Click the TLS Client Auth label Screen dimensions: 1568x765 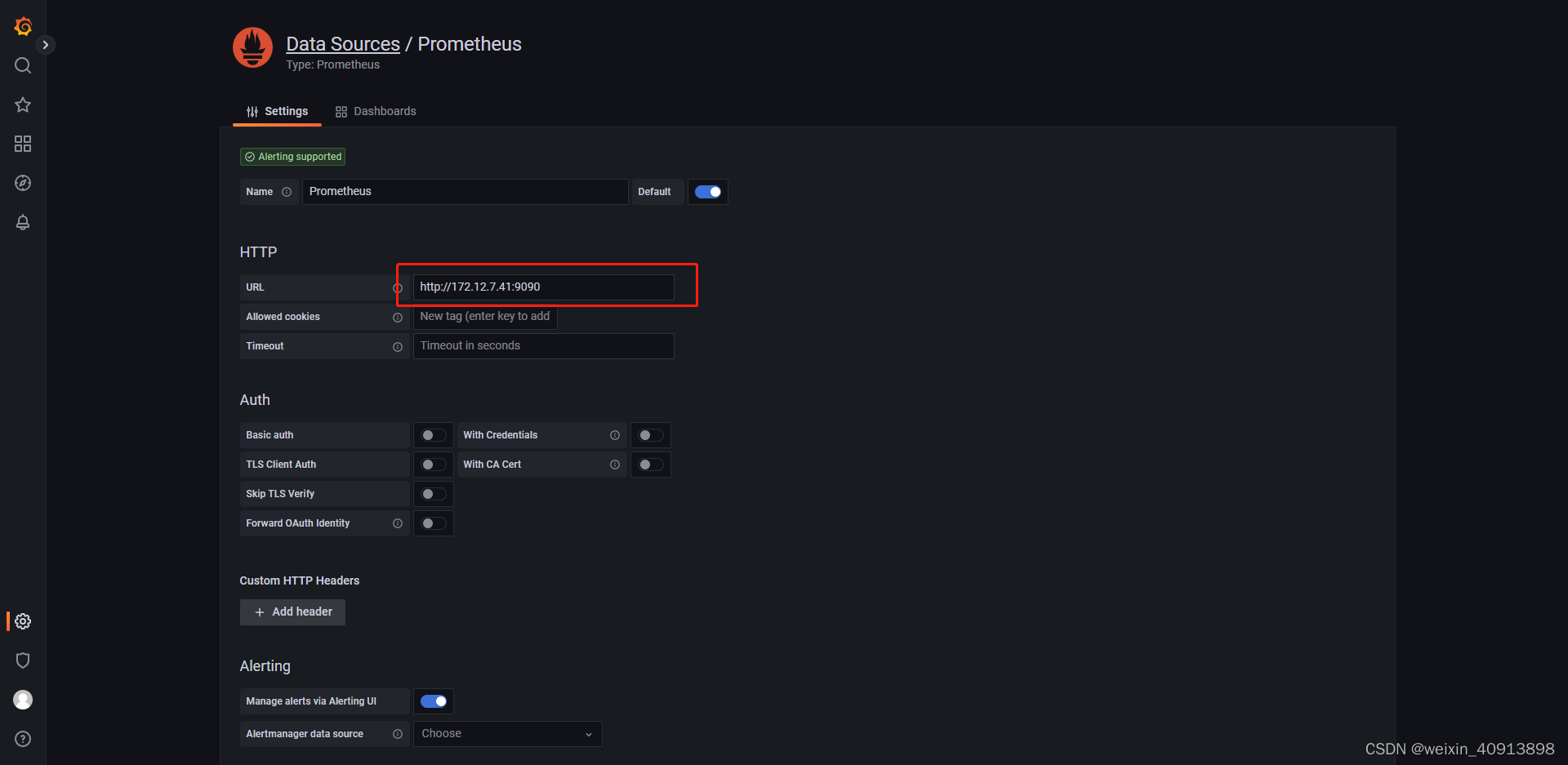[281, 465]
